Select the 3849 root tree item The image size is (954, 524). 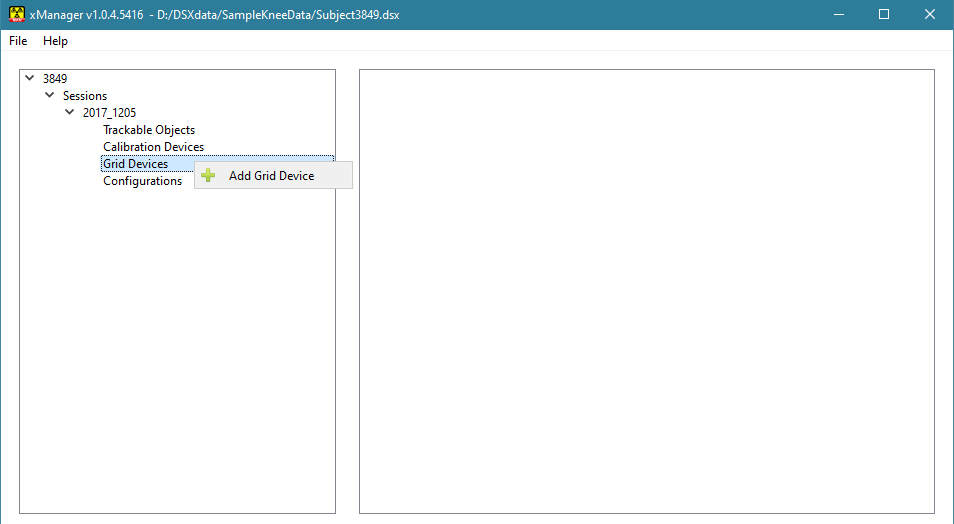tap(55, 79)
